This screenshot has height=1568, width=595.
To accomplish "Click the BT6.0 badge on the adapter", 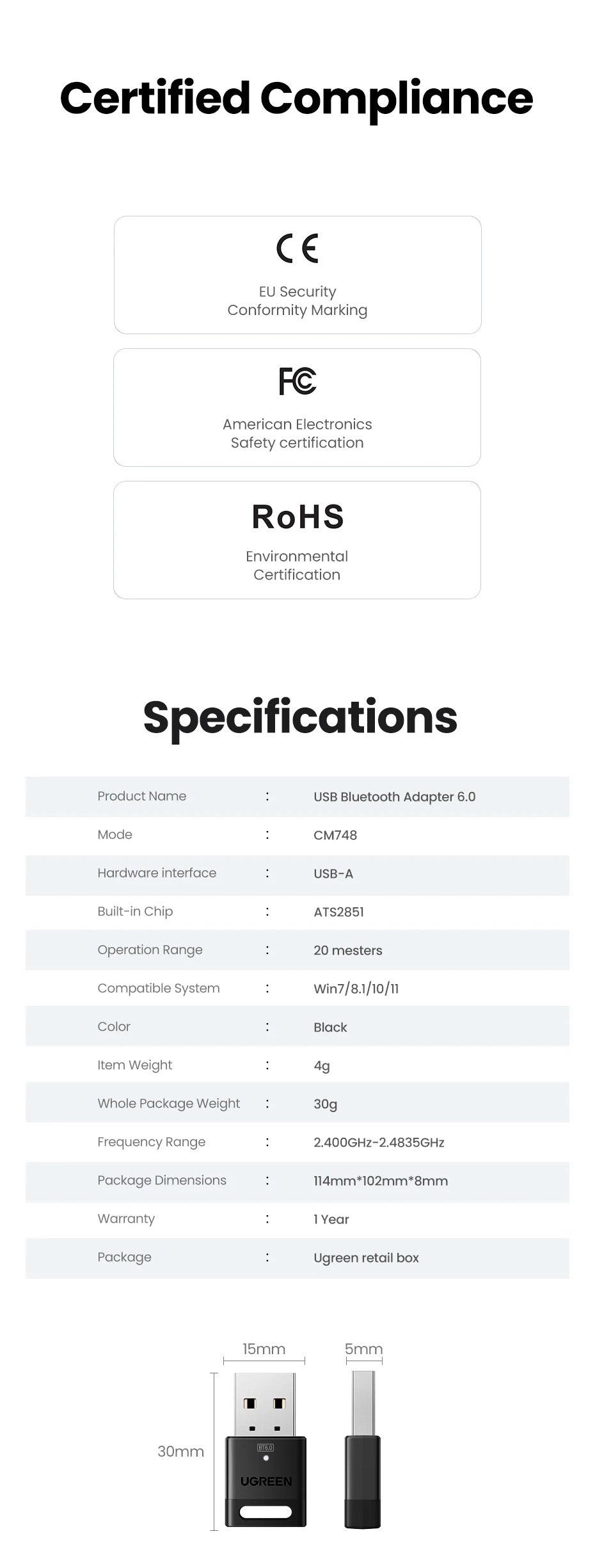I will pos(265,1447).
